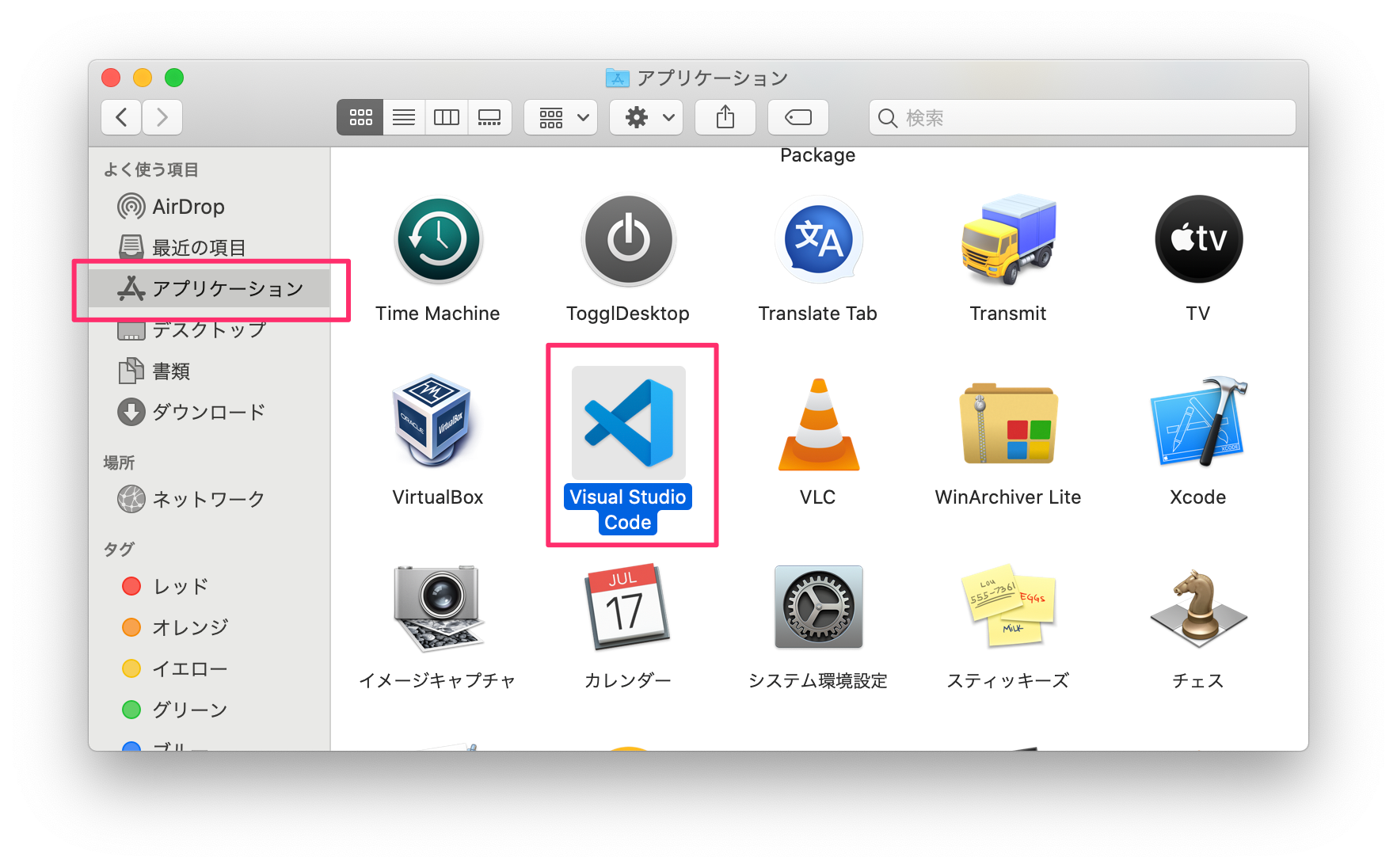
Task: Switch to list view mode
Action: 403,116
